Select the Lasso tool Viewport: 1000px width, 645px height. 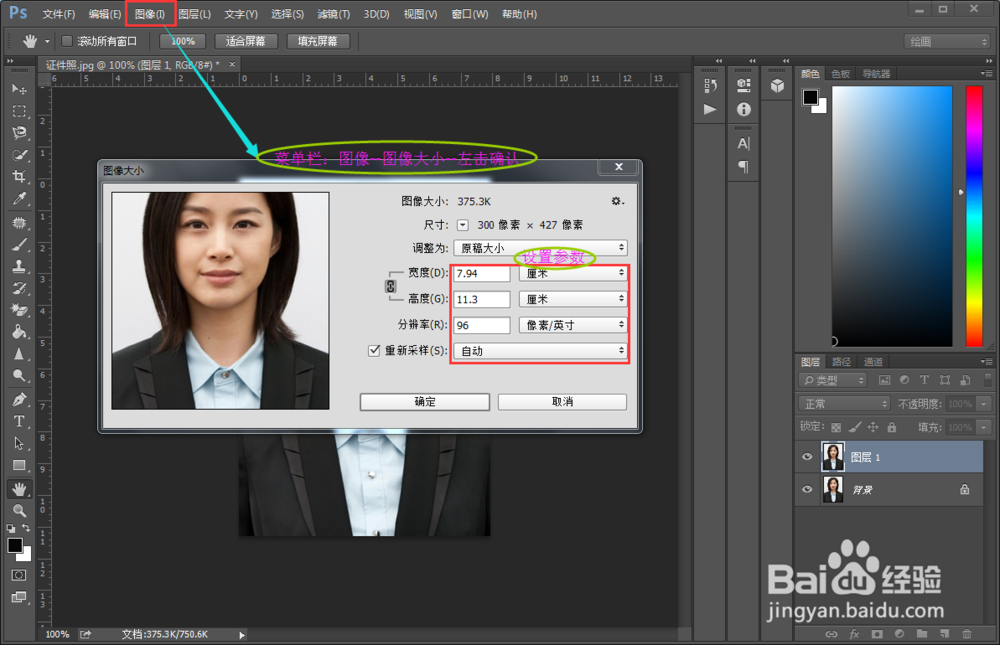[x=19, y=133]
